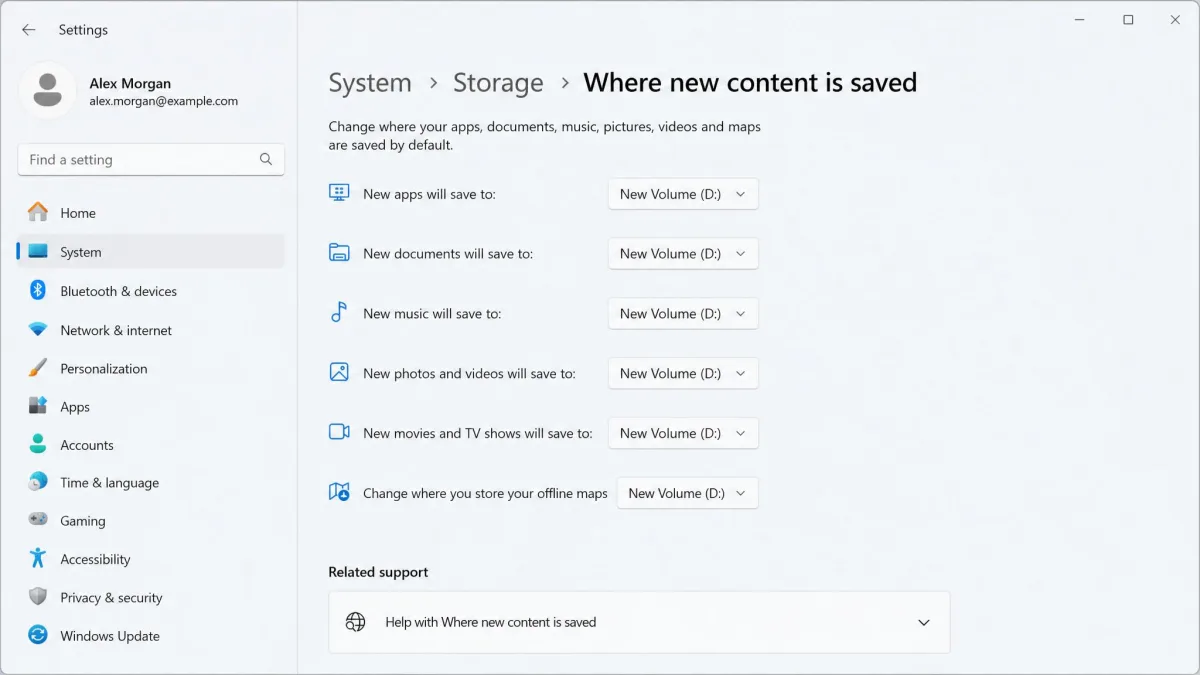Image resolution: width=1200 pixels, height=675 pixels.
Task: Select System in the sidebar
Action: pos(151,252)
